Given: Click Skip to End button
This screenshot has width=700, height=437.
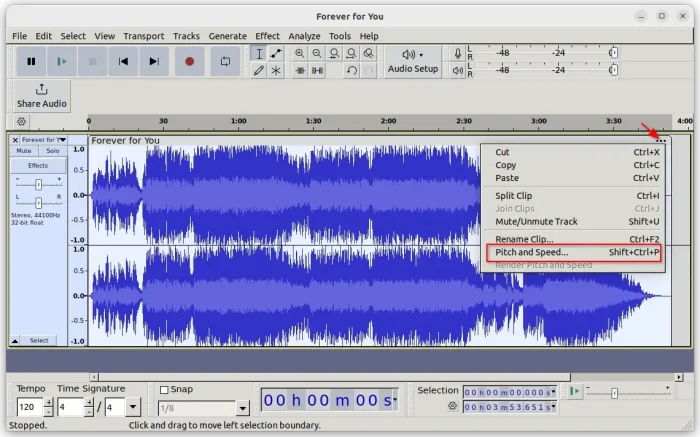Looking at the screenshot, I should coord(153,61).
